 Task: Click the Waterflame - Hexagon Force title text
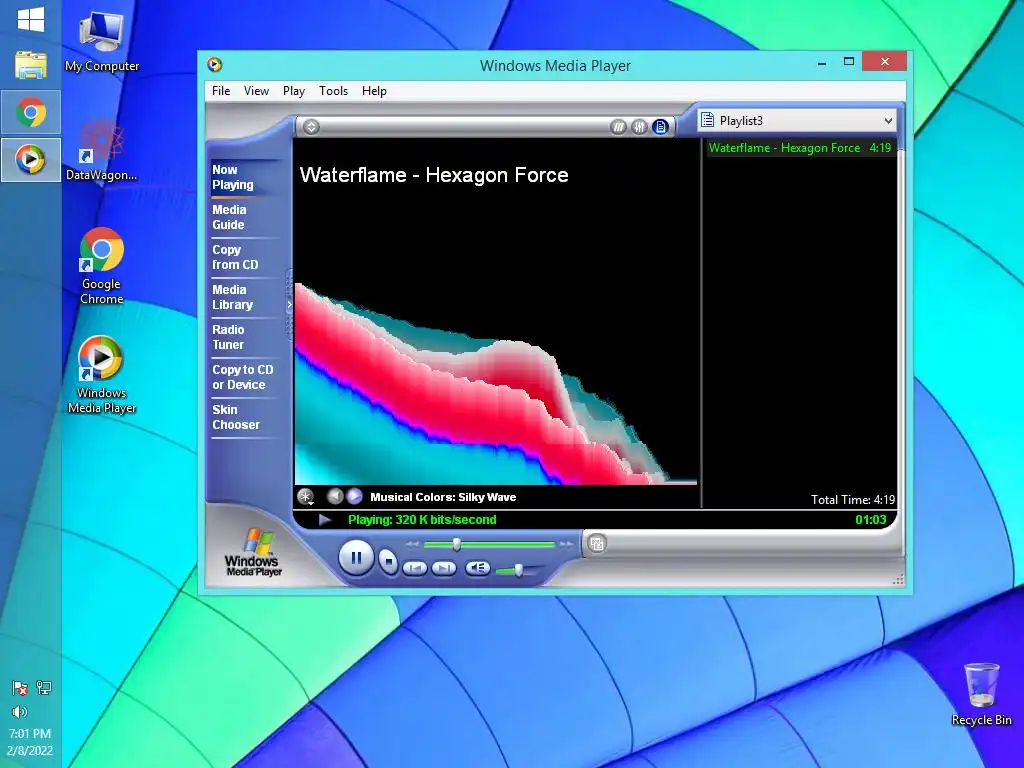434,175
